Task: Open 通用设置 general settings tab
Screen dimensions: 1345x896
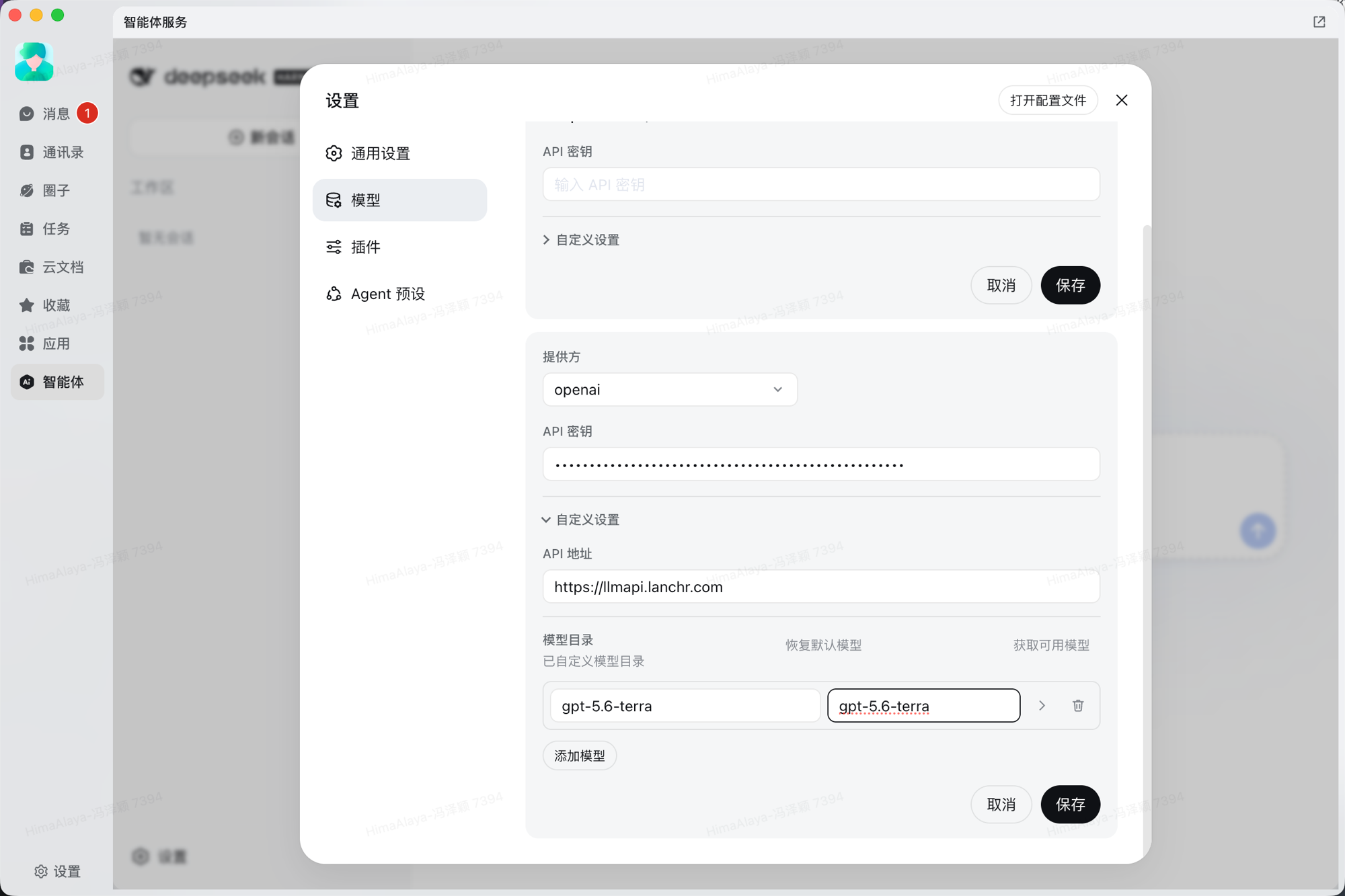Action: click(399, 153)
